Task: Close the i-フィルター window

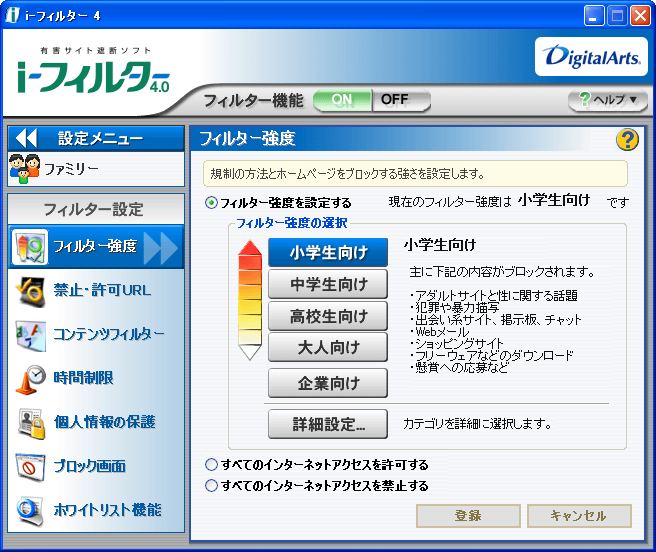Action: 640,16
